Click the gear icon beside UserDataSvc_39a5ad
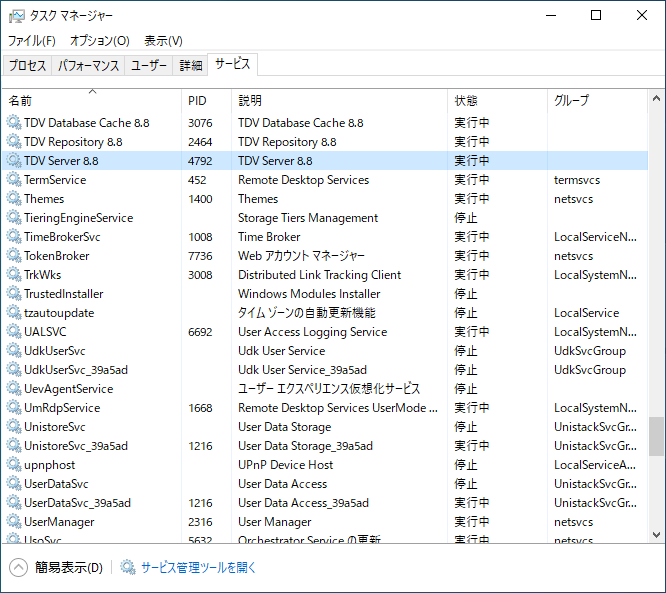 [x=14, y=503]
